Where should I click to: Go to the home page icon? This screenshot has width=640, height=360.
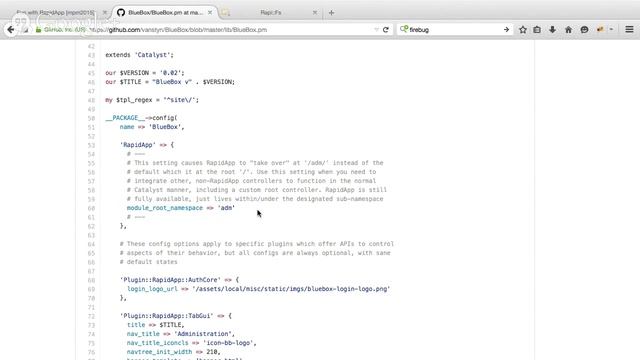click(x=568, y=29)
